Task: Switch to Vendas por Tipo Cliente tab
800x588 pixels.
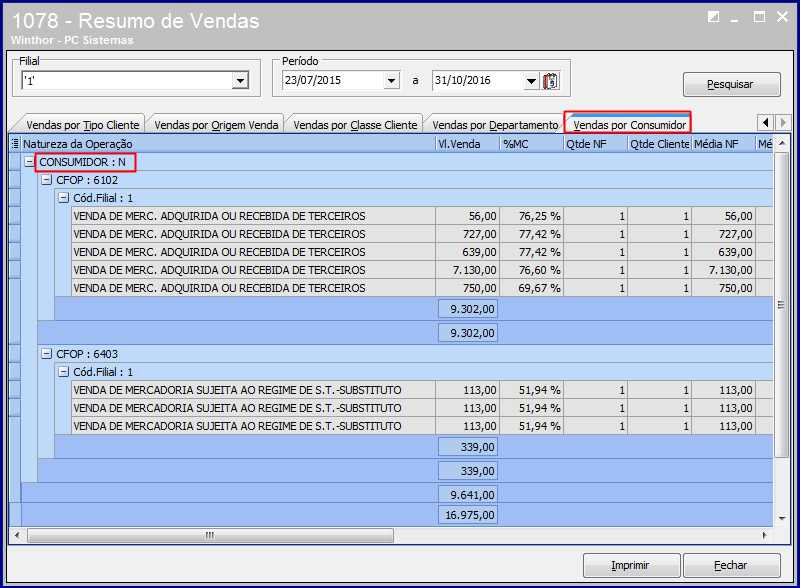Action: pos(83,125)
